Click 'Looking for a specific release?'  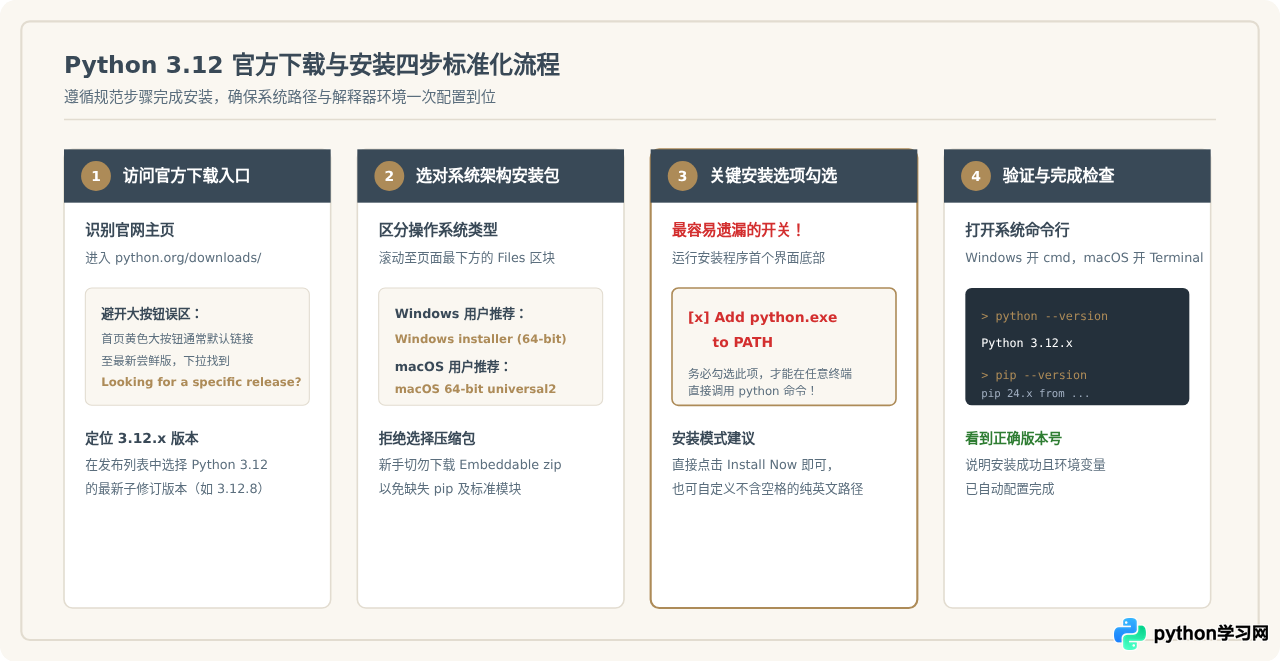[201, 382]
